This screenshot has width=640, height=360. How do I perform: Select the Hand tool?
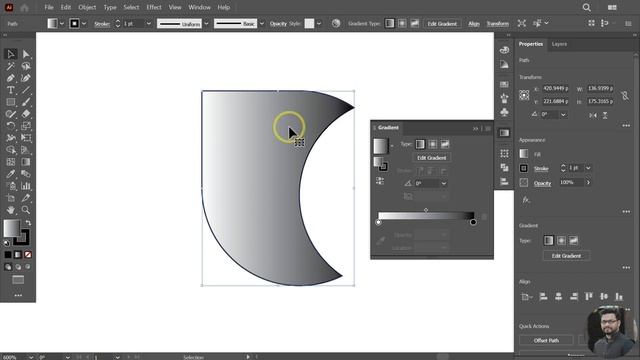(11, 210)
